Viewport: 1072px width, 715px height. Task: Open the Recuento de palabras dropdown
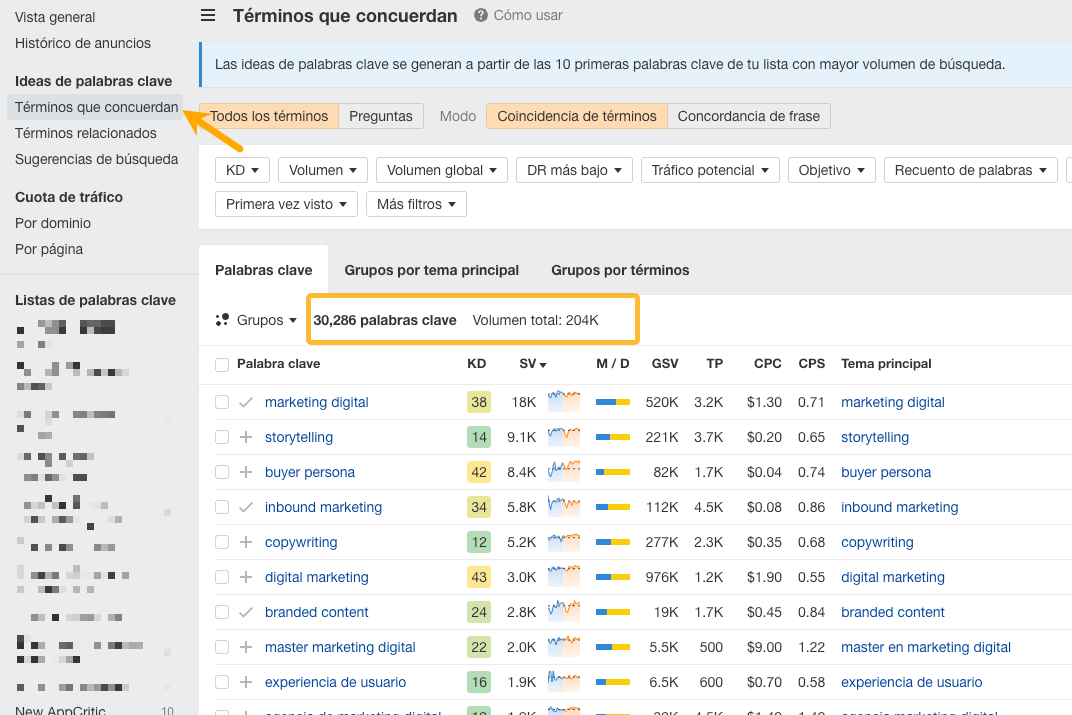pos(970,169)
